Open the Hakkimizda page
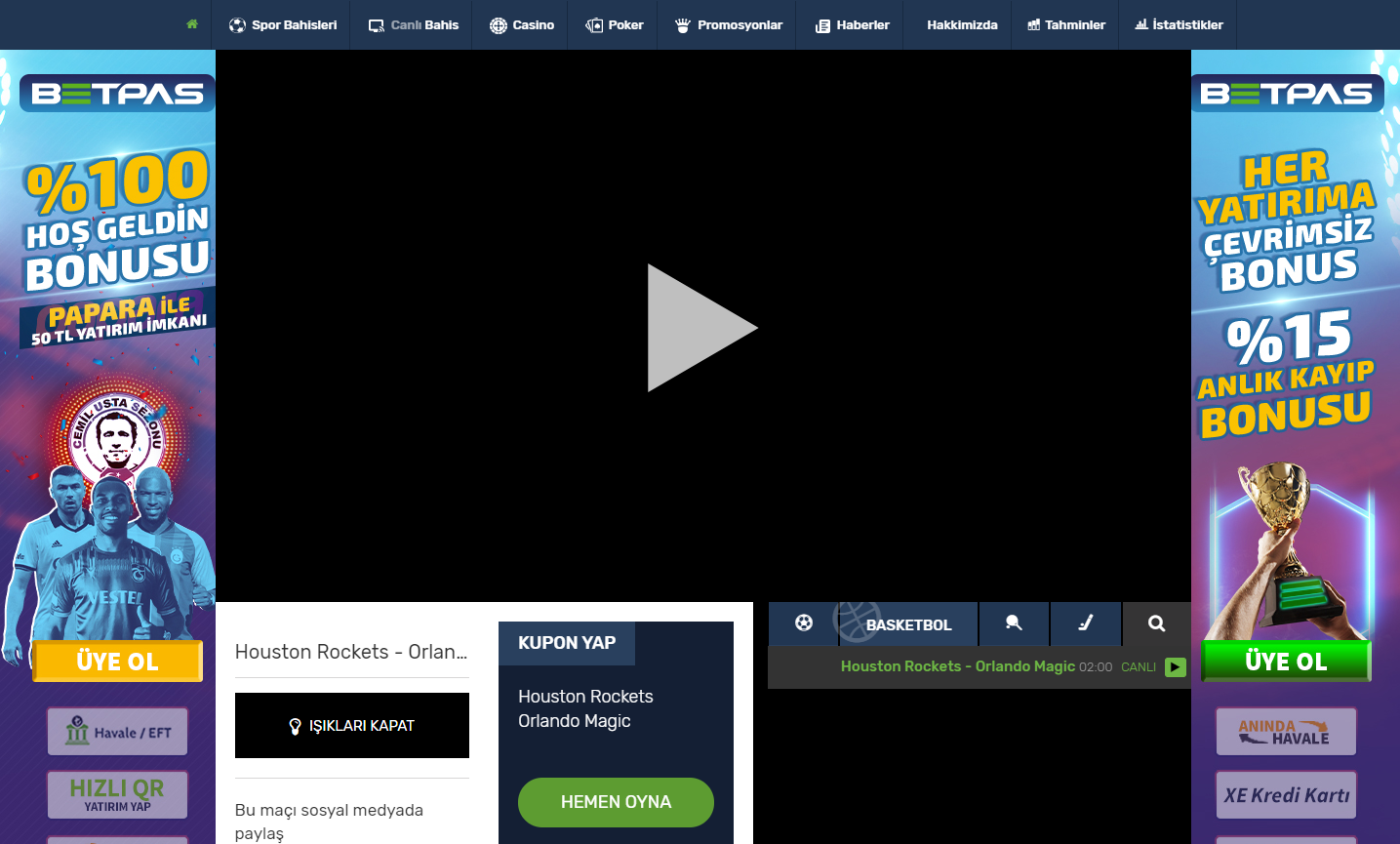This screenshot has height=844, width=1400. tap(962, 25)
